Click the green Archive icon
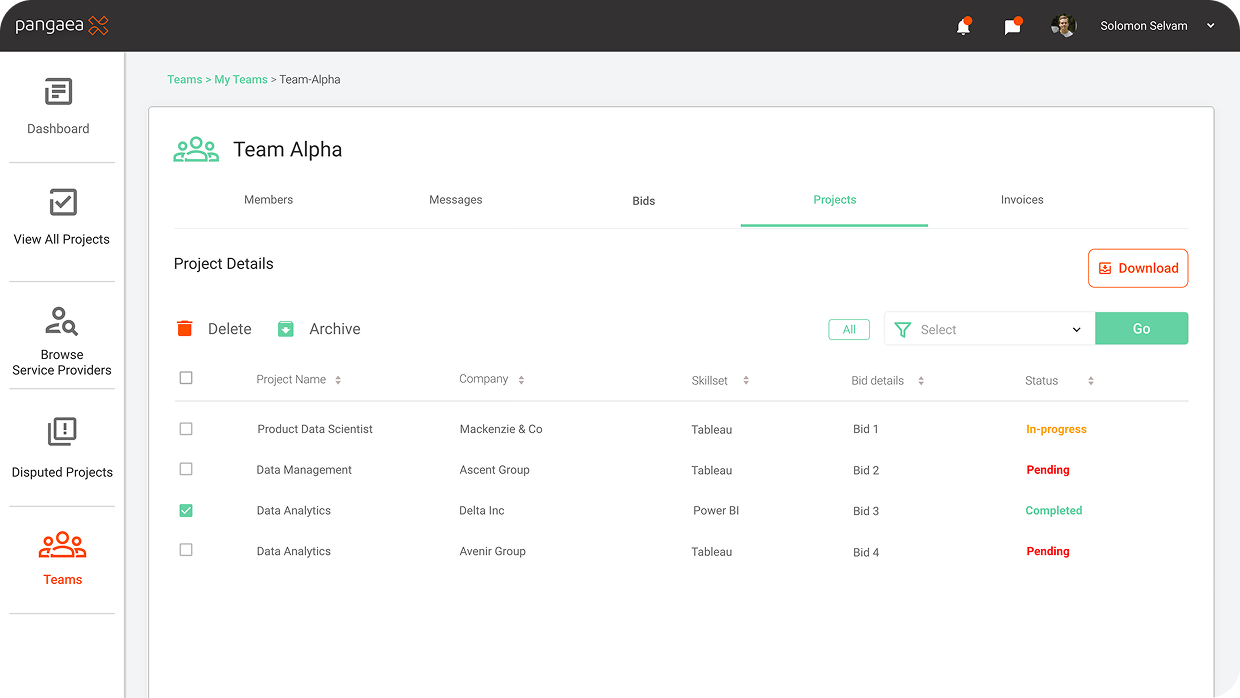This screenshot has height=698, width=1240. point(286,329)
